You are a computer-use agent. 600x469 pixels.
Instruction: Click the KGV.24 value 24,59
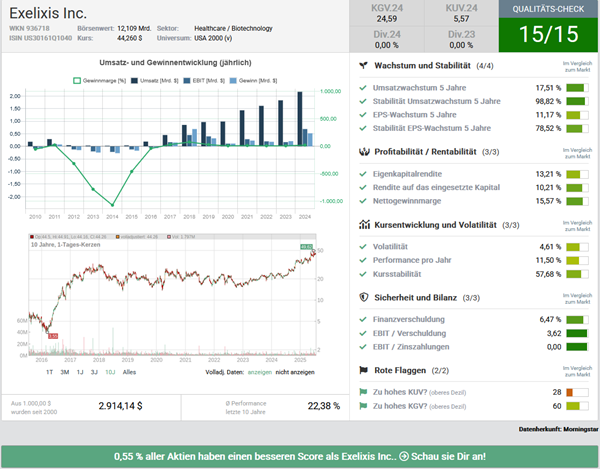point(387,19)
